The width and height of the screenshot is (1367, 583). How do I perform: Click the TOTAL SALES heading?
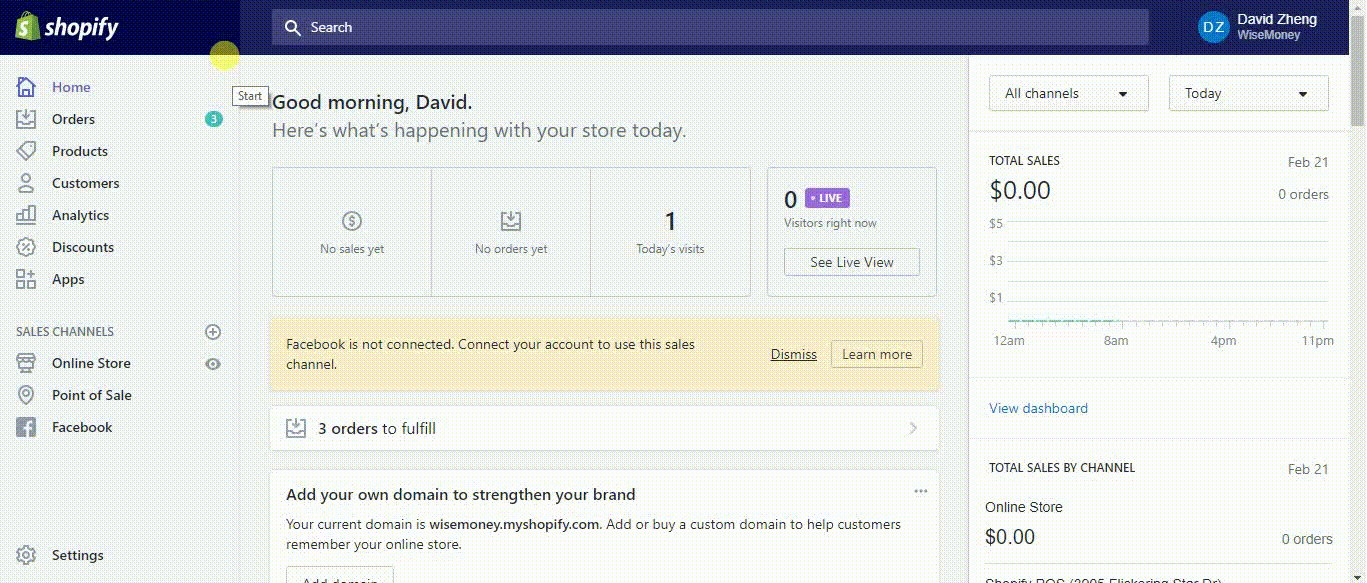pyautogui.click(x=1024, y=160)
